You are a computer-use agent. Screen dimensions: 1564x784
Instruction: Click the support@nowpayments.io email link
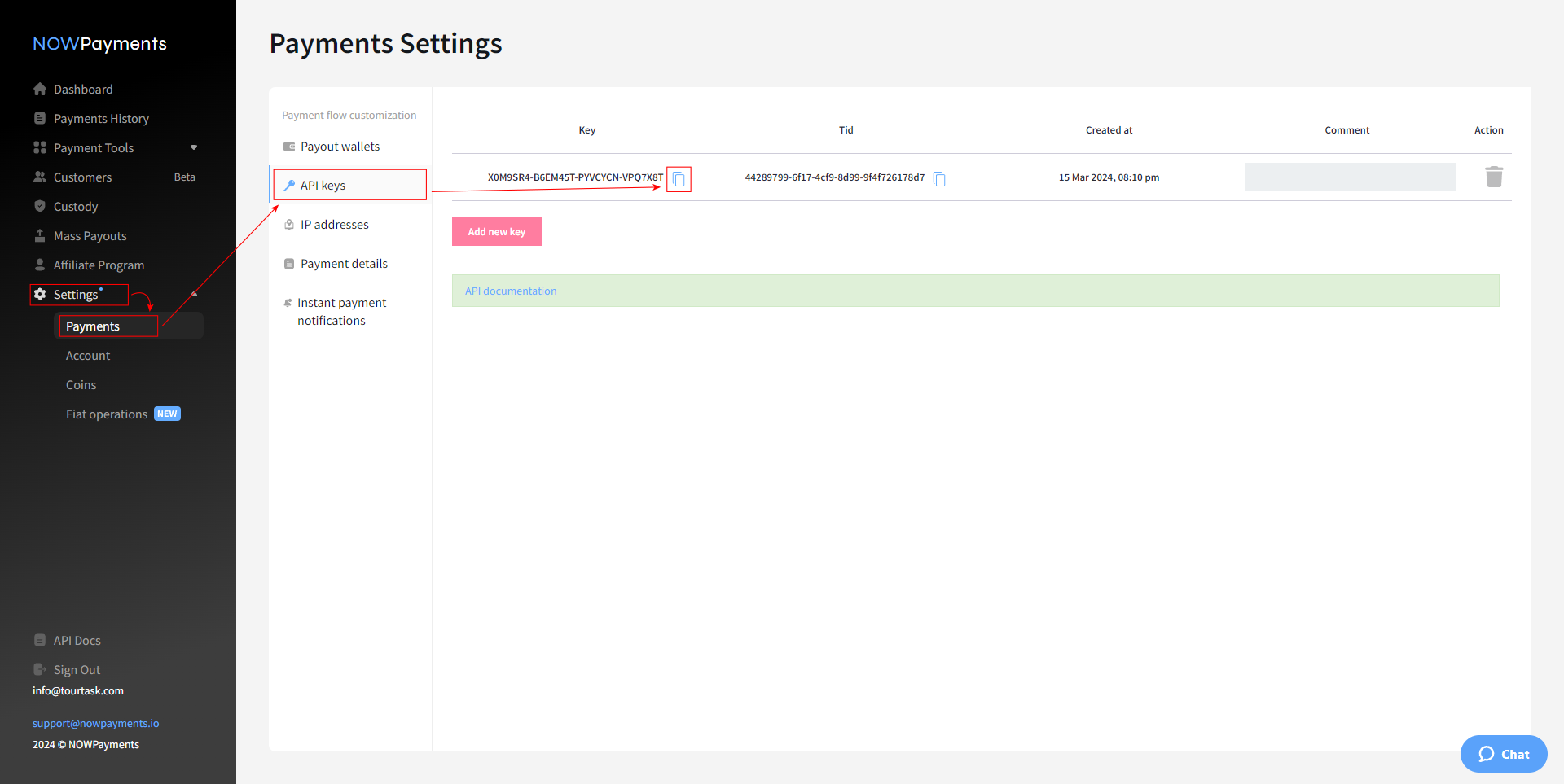(95, 723)
